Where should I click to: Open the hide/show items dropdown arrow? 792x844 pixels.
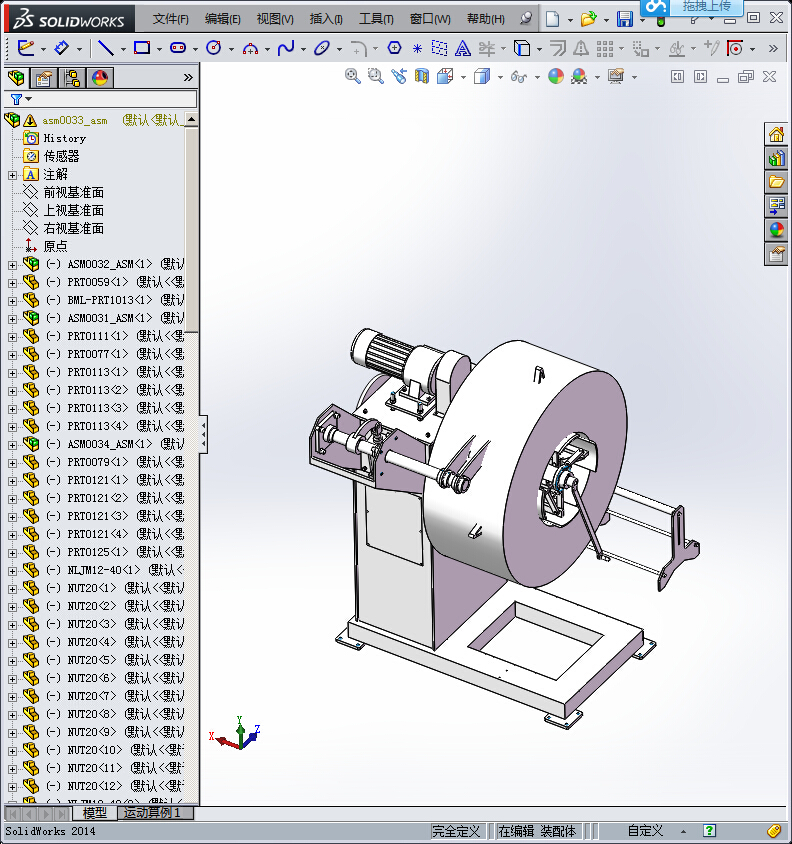coord(537,78)
